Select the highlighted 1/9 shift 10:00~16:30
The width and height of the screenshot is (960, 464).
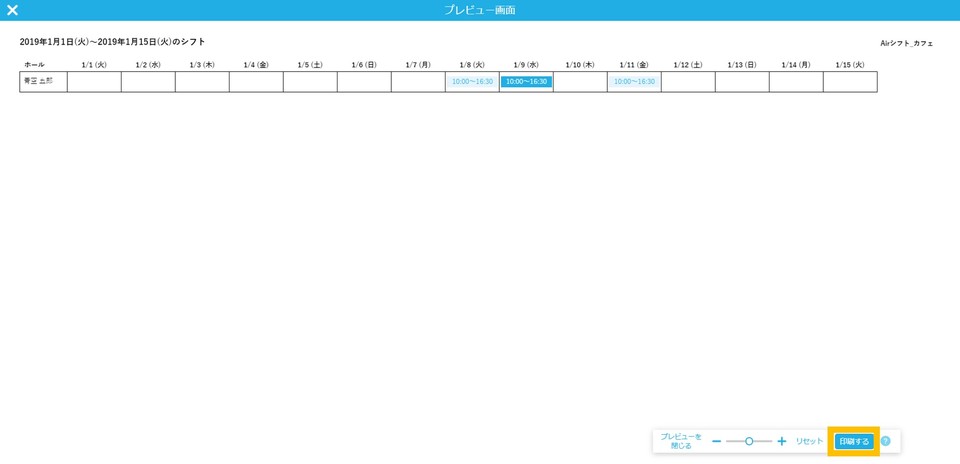(526, 82)
